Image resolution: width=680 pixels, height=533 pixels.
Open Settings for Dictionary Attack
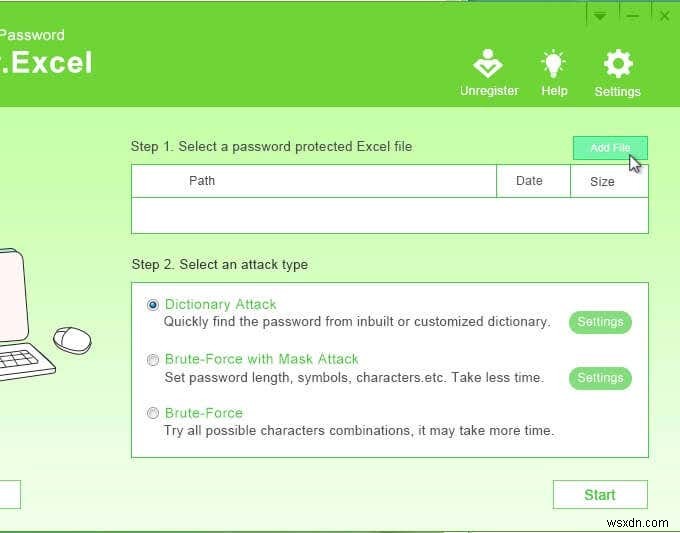tap(600, 322)
